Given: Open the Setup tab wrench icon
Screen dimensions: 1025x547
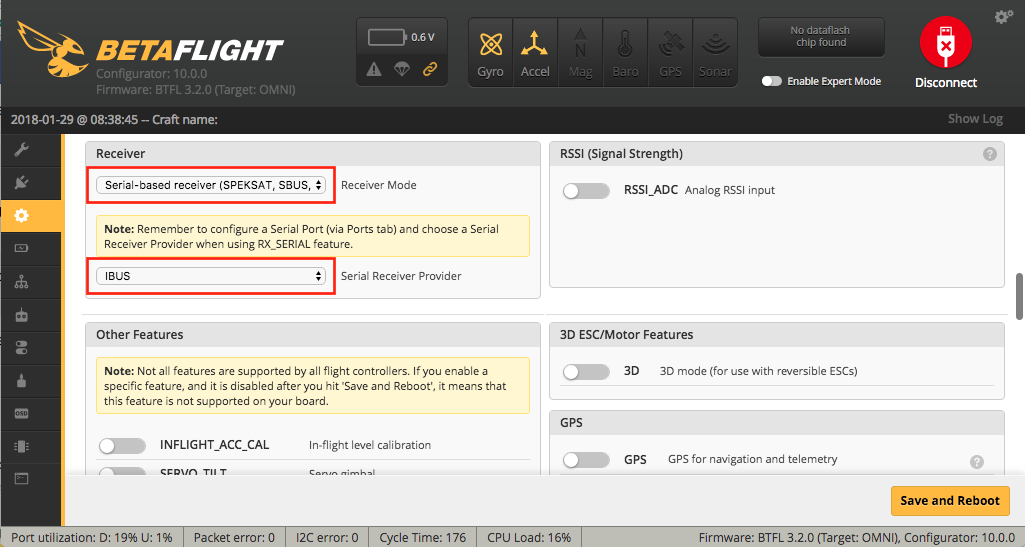Looking at the screenshot, I should point(22,150).
